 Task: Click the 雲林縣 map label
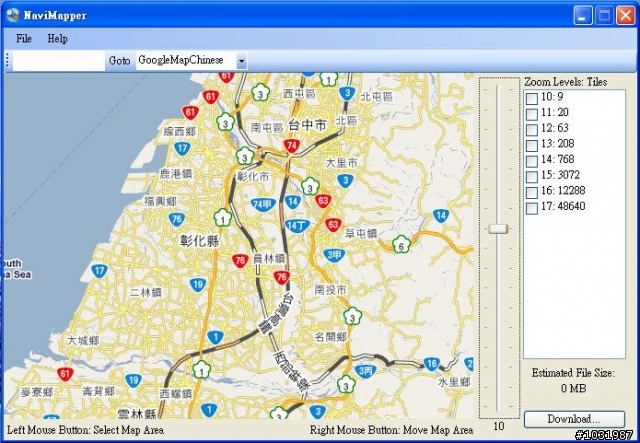click(137, 414)
